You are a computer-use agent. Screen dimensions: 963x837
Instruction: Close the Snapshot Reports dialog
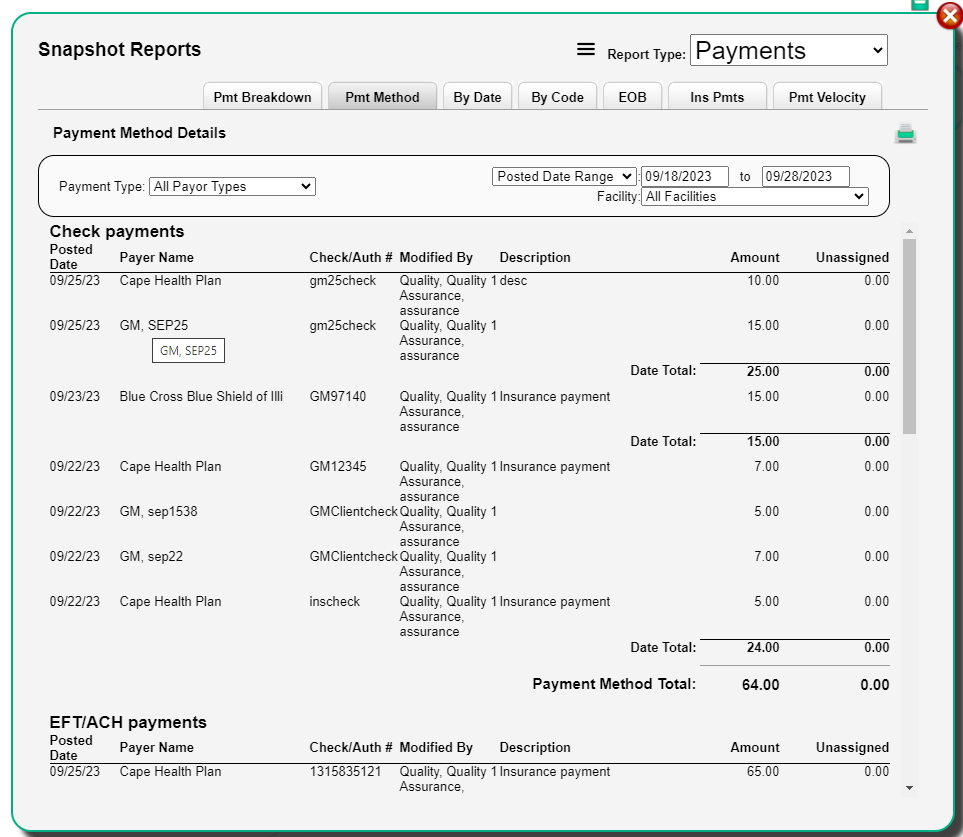(949, 16)
